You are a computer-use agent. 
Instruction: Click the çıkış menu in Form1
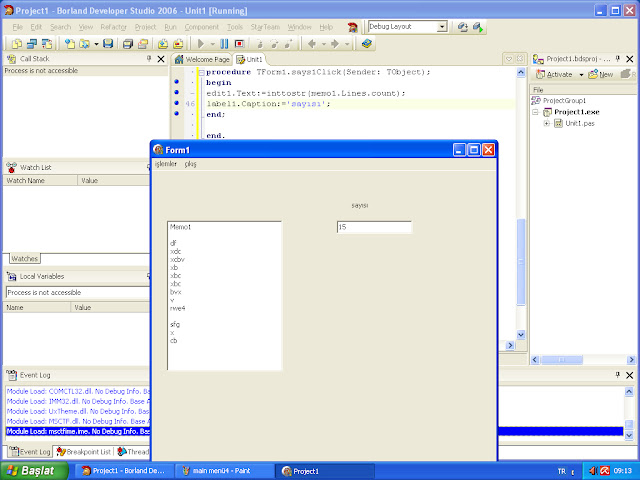[x=190, y=164]
